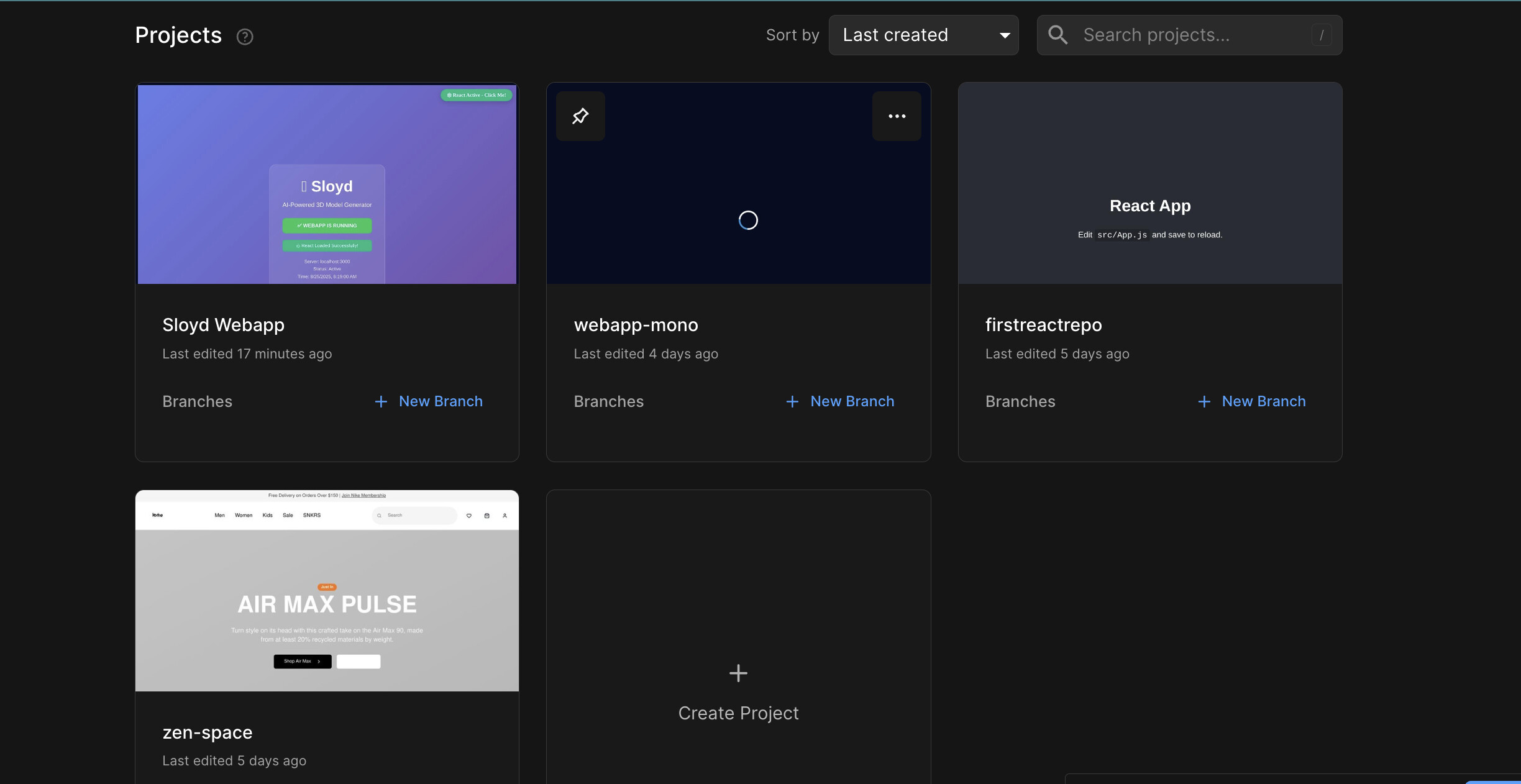The height and width of the screenshot is (784, 1521).
Task: Click the search icon in zen-space nav preview
Action: (378, 515)
